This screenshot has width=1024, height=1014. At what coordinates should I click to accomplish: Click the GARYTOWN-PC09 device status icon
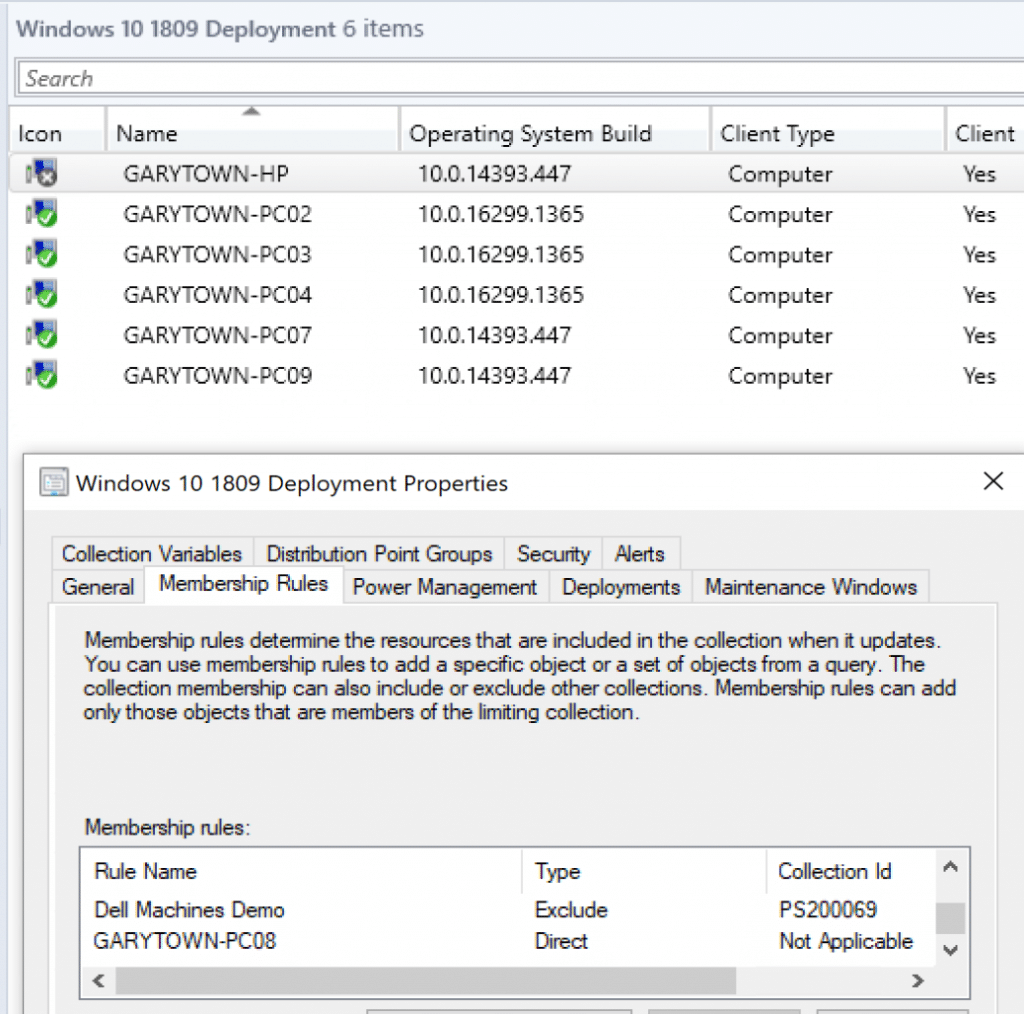click(42, 376)
